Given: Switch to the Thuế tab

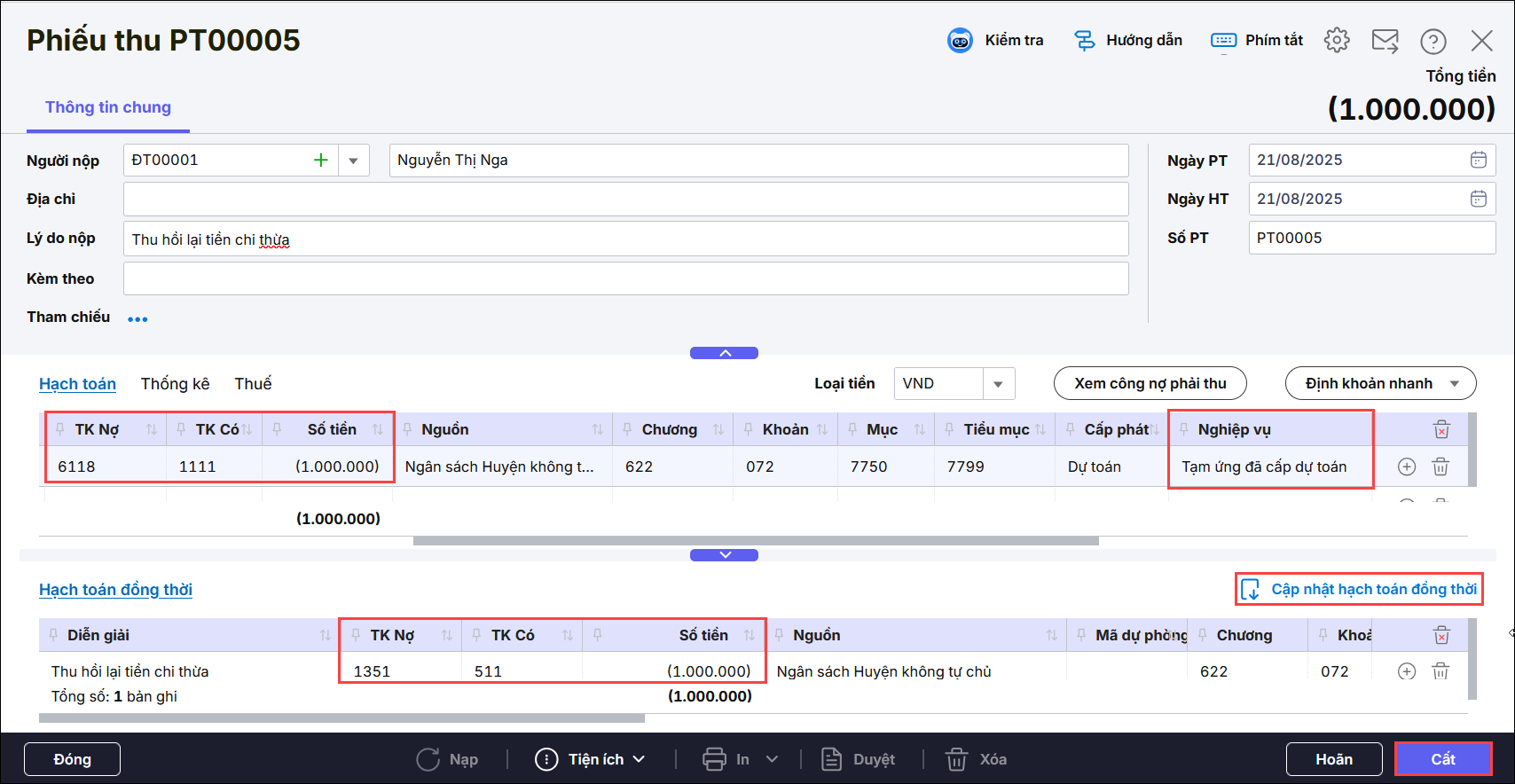Looking at the screenshot, I should [253, 384].
